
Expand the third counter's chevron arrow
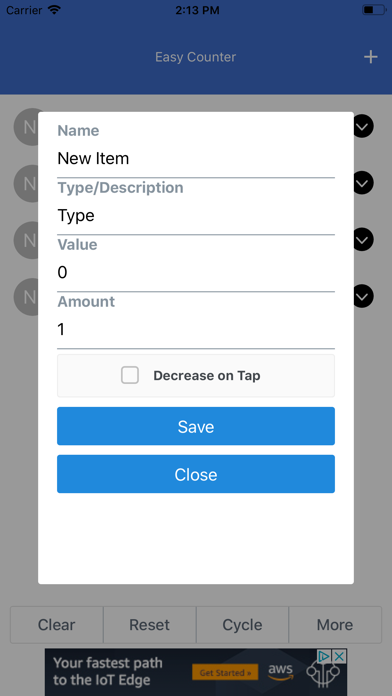pos(364,240)
